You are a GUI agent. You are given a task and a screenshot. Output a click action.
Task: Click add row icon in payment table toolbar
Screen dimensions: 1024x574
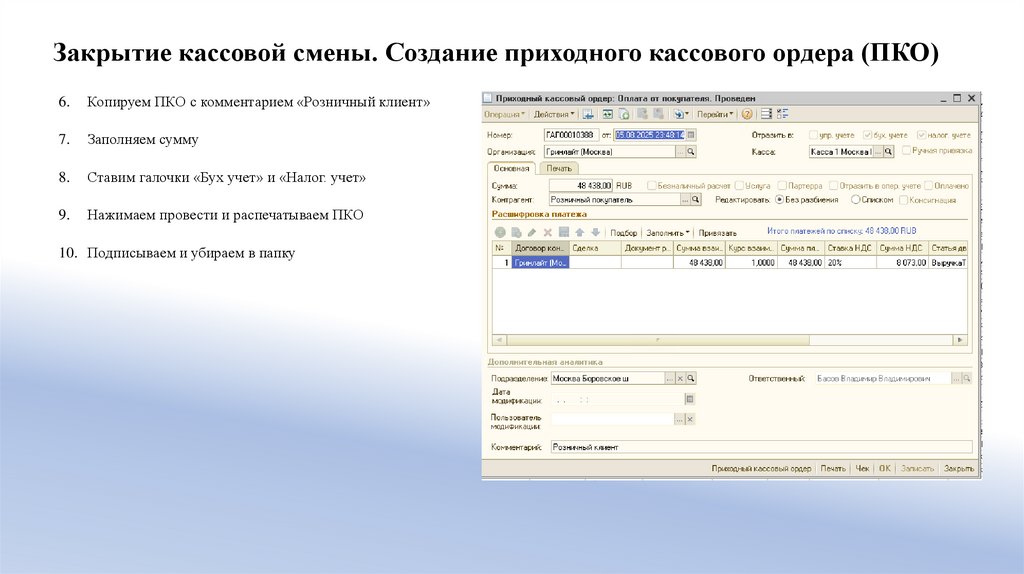[500, 232]
